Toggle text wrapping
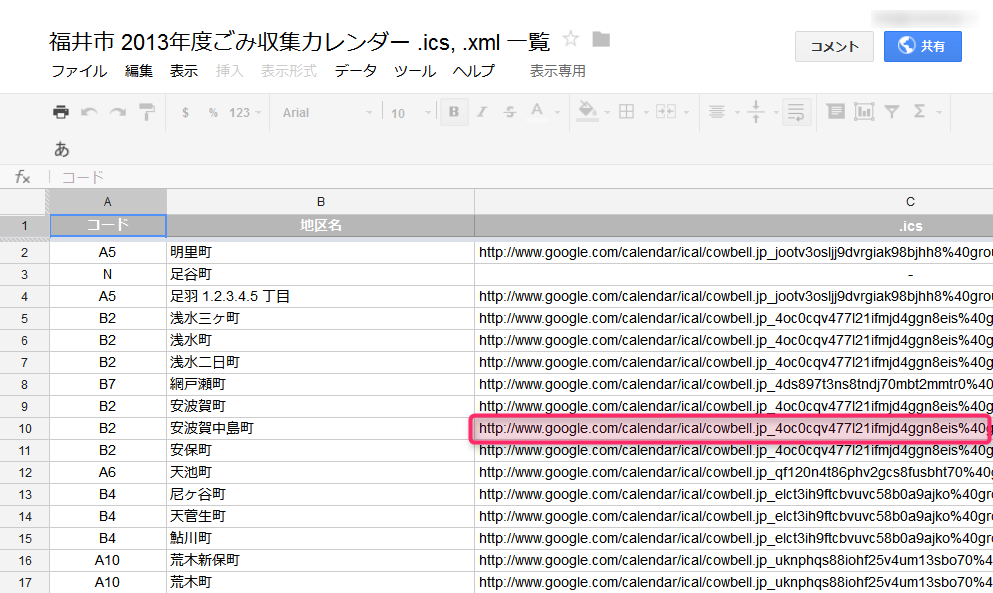993x593 pixels. point(796,112)
